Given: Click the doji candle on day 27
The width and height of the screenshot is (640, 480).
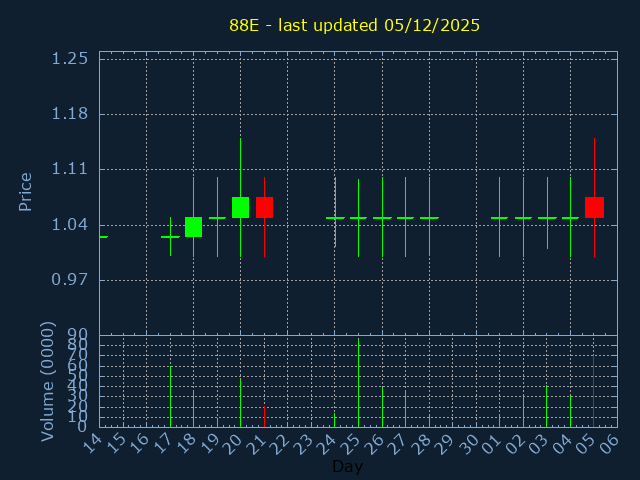Looking at the screenshot, I should [x=405, y=218].
